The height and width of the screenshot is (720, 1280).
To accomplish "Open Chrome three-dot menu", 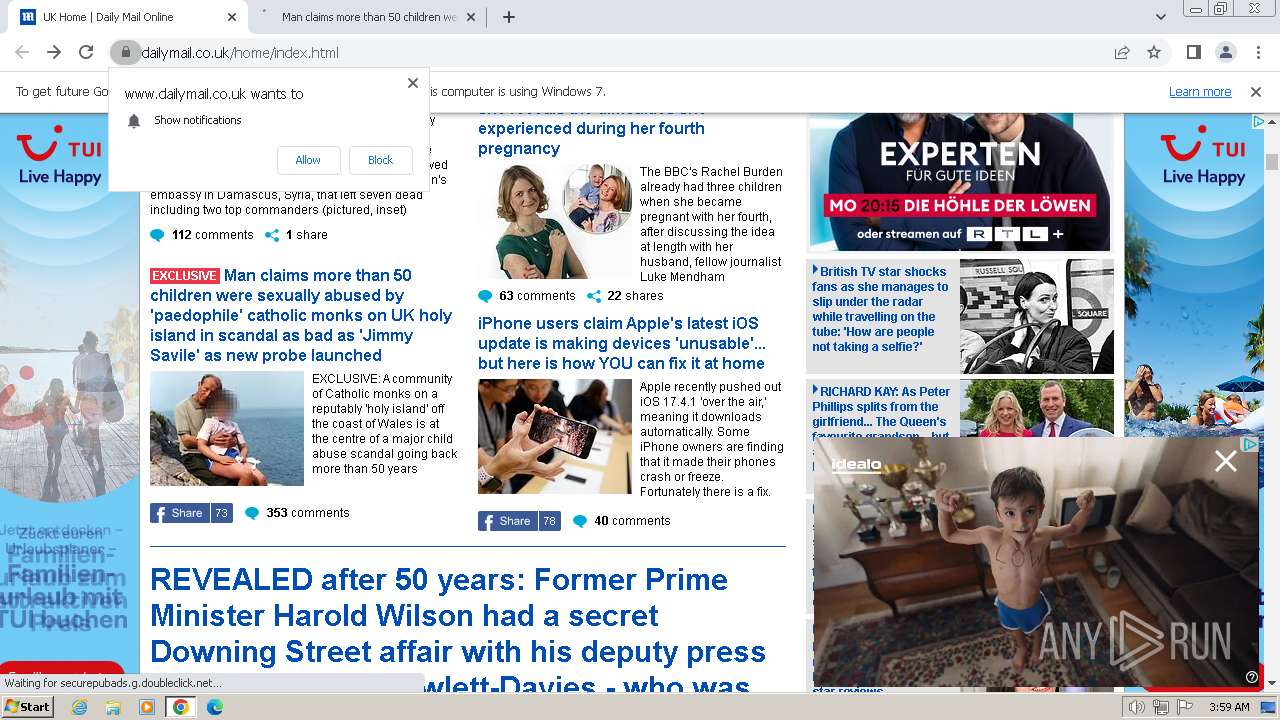I will [x=1257, y=52].
